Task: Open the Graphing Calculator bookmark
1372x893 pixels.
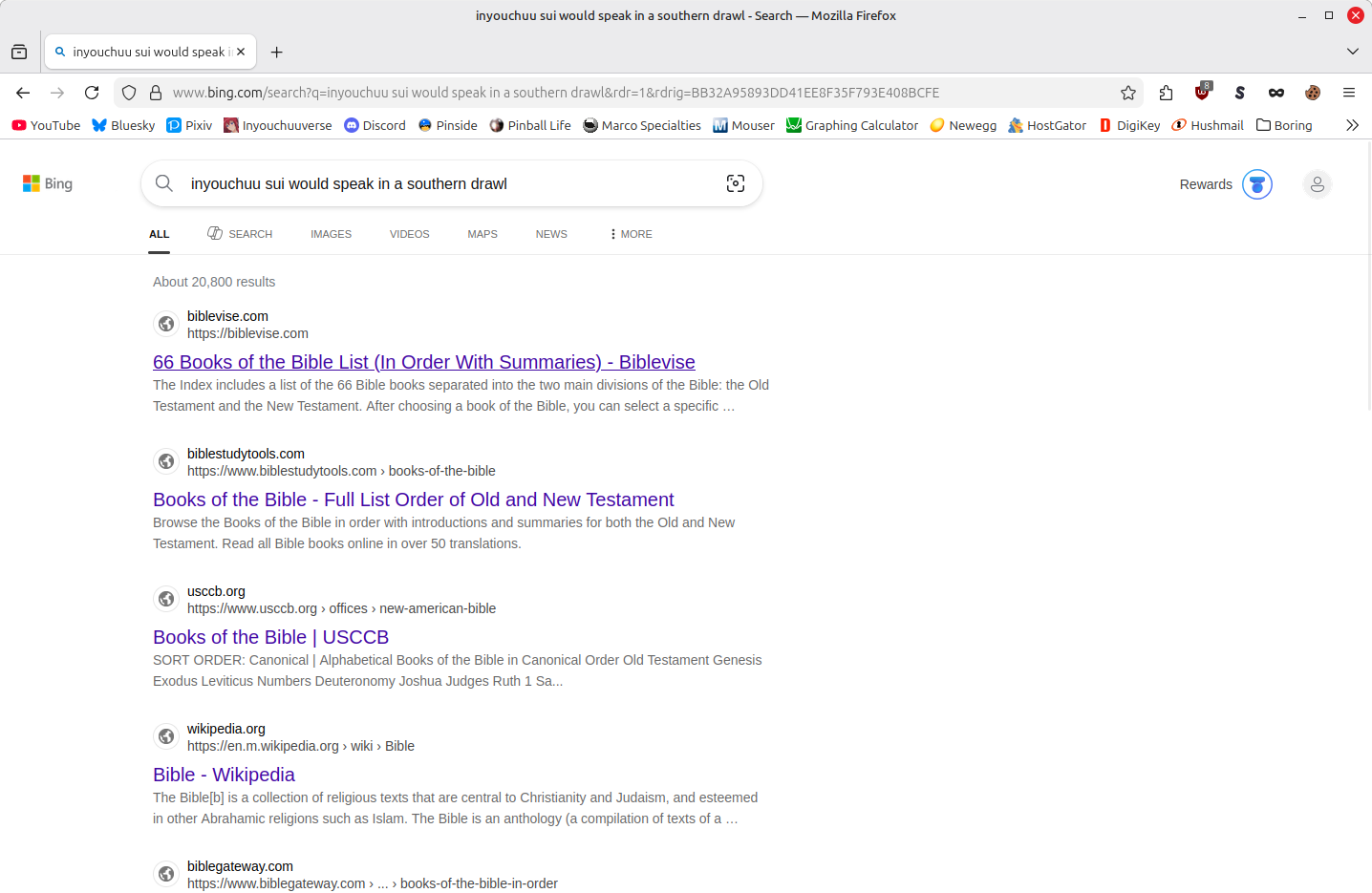Action: [852, 125]
